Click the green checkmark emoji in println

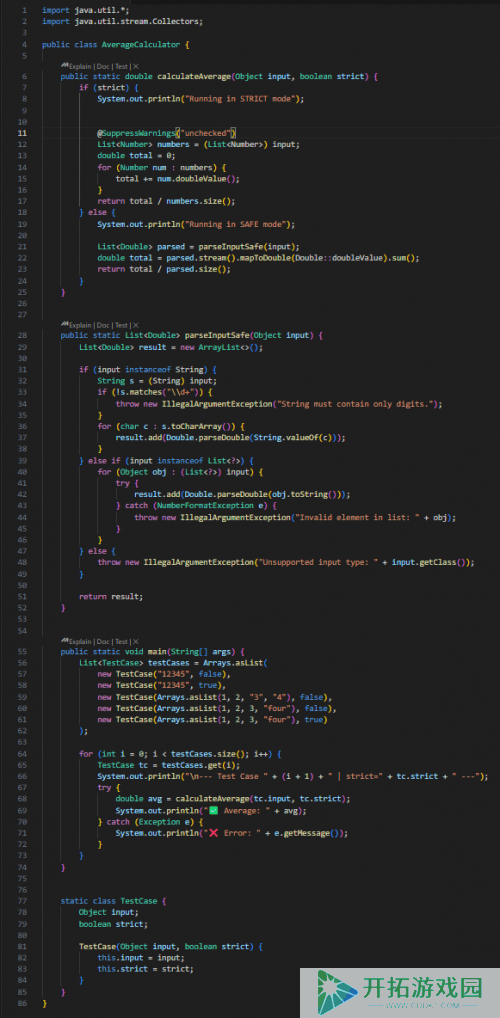click(x=213, y=810)
